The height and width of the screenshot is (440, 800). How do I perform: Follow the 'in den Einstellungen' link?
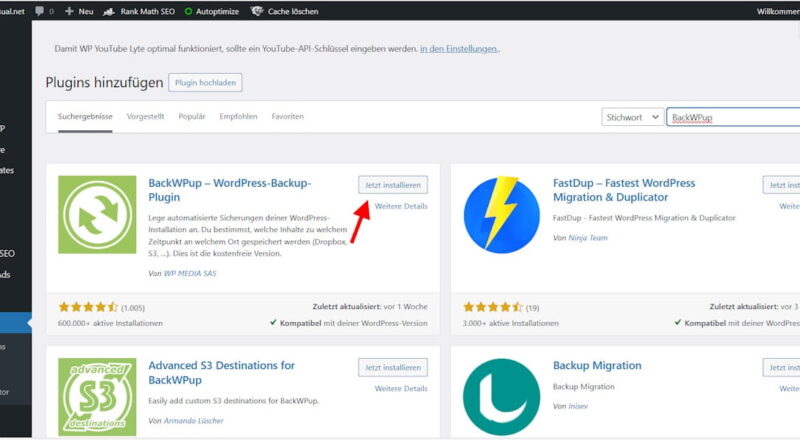pyautogui.click(x=458, y=49)
